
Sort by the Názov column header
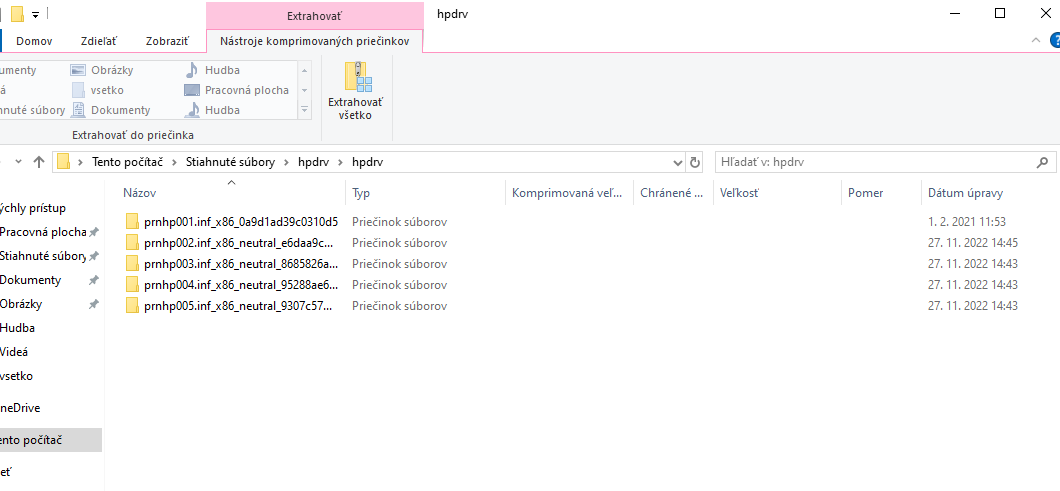(x=140, y=193)
